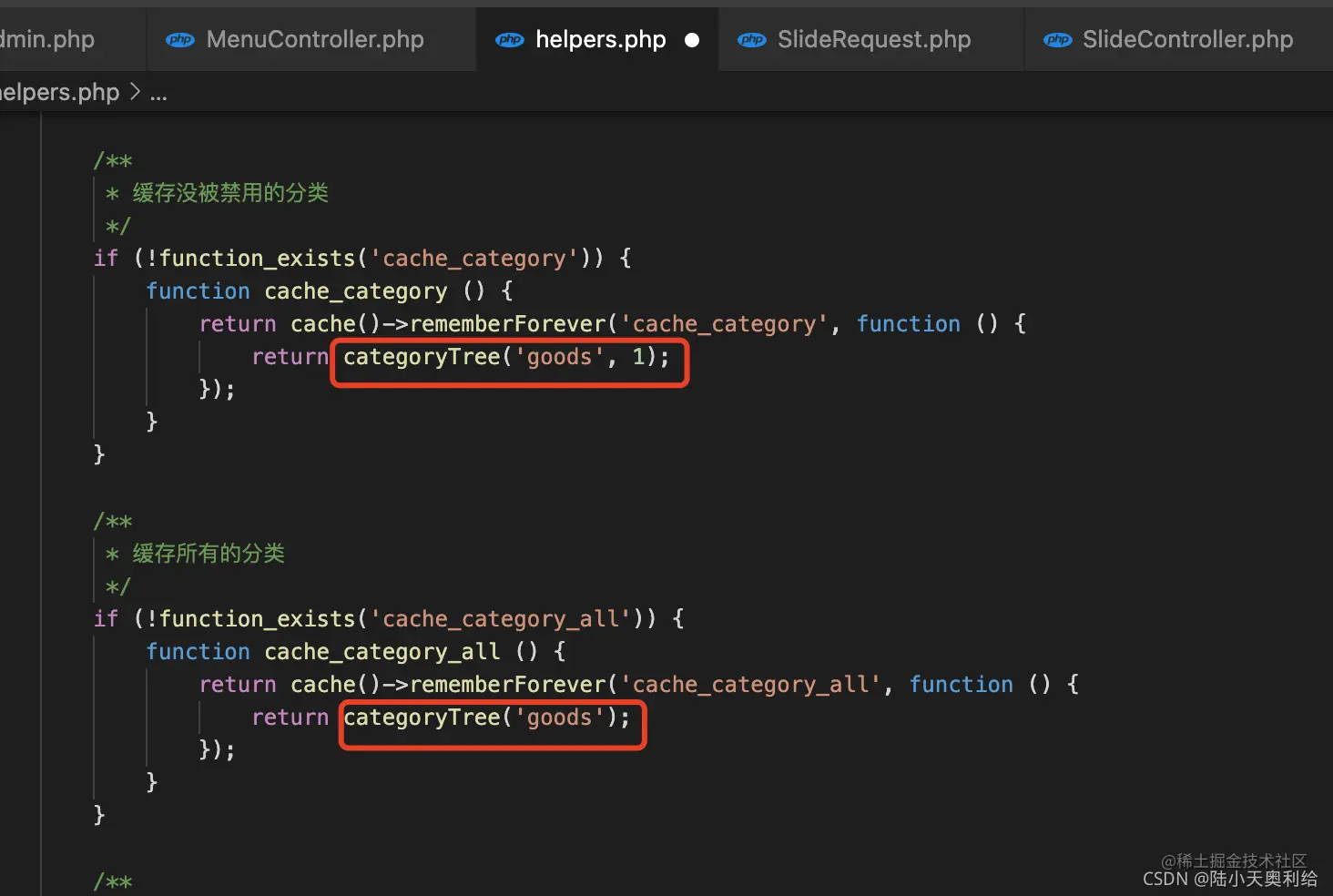Click the unsaved dot on helpers.php tab

click(692, 40)
